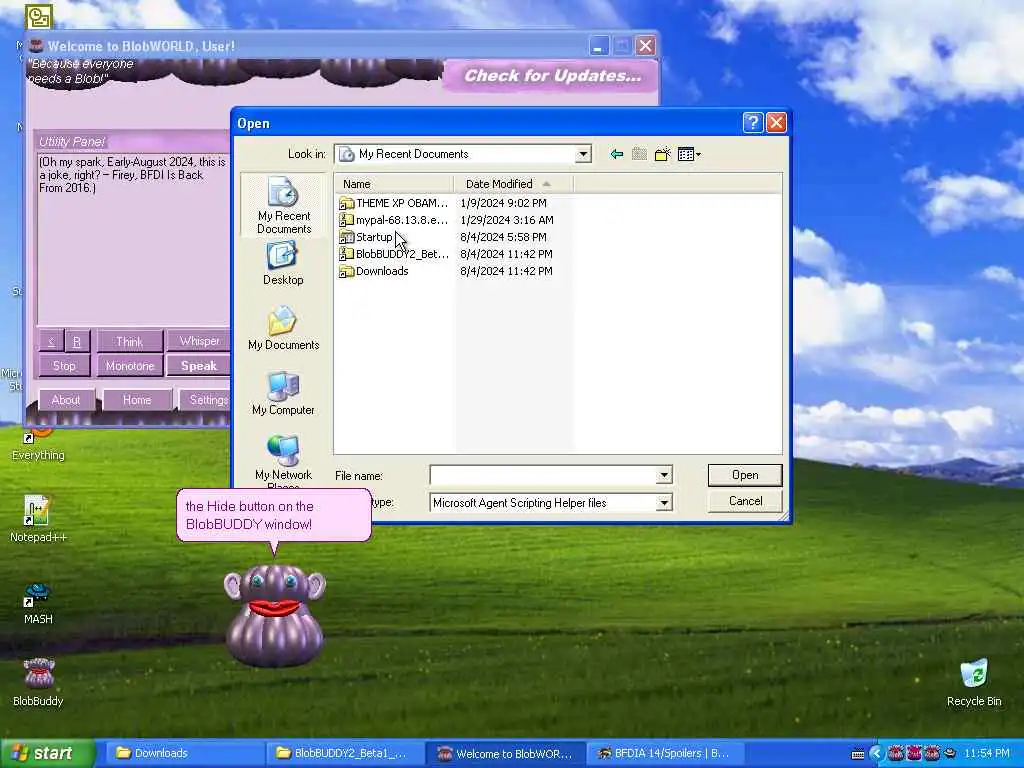Expand the File name dropdown arrow
This screenshot has height=768, width=1024.
pos(664,475)
